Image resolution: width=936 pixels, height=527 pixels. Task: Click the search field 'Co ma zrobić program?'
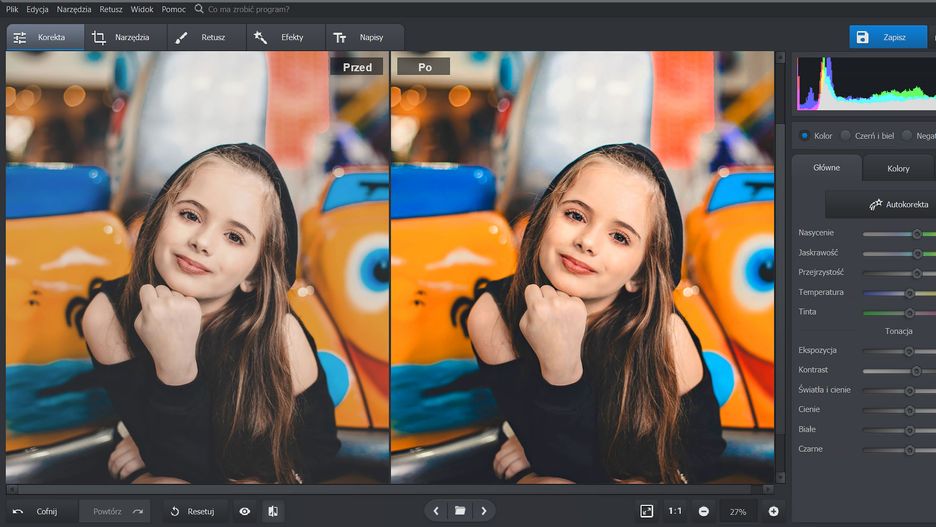click(x=248, y=9)
